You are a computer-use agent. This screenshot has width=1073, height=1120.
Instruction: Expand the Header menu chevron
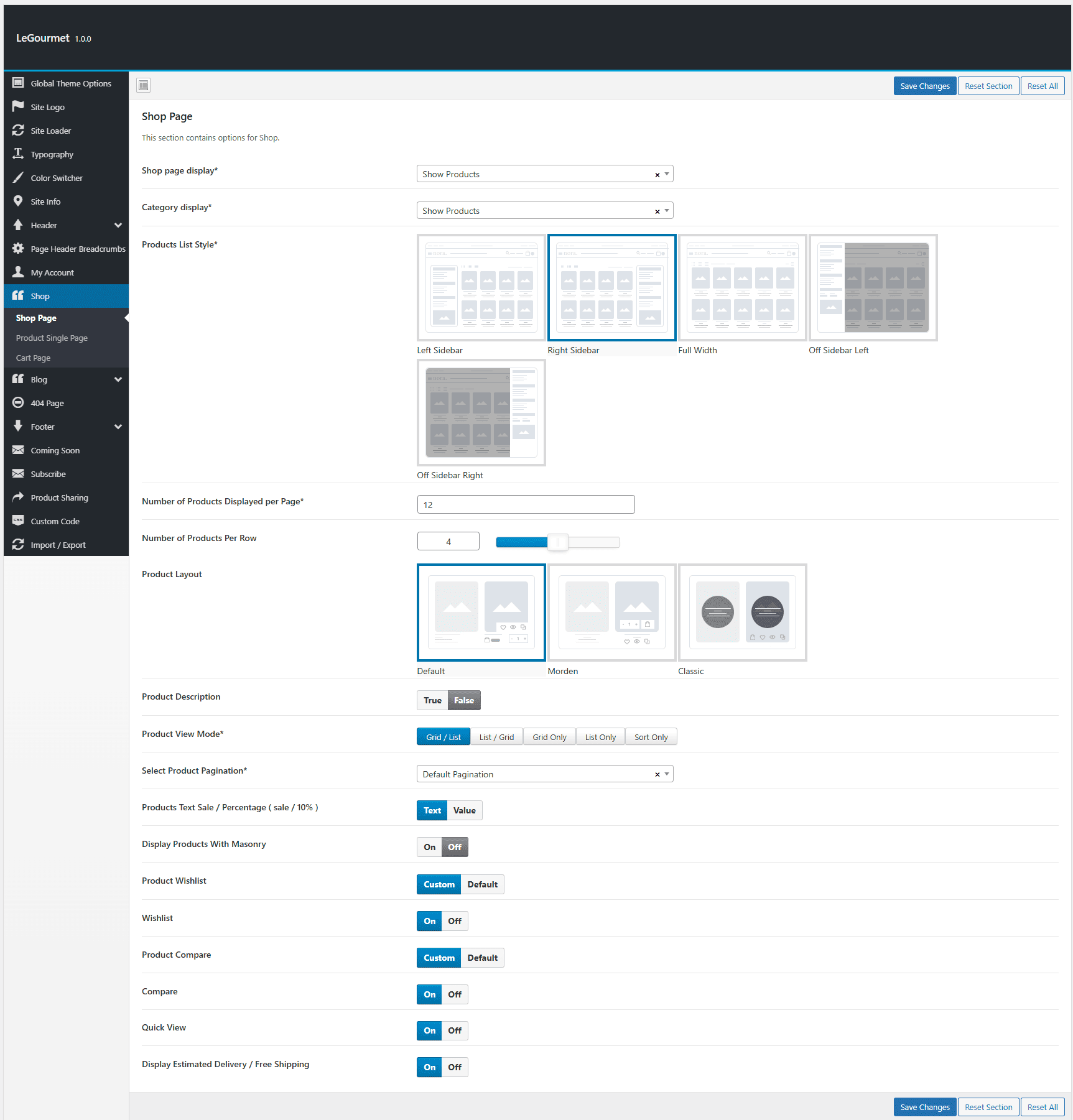tap(118, 225)
